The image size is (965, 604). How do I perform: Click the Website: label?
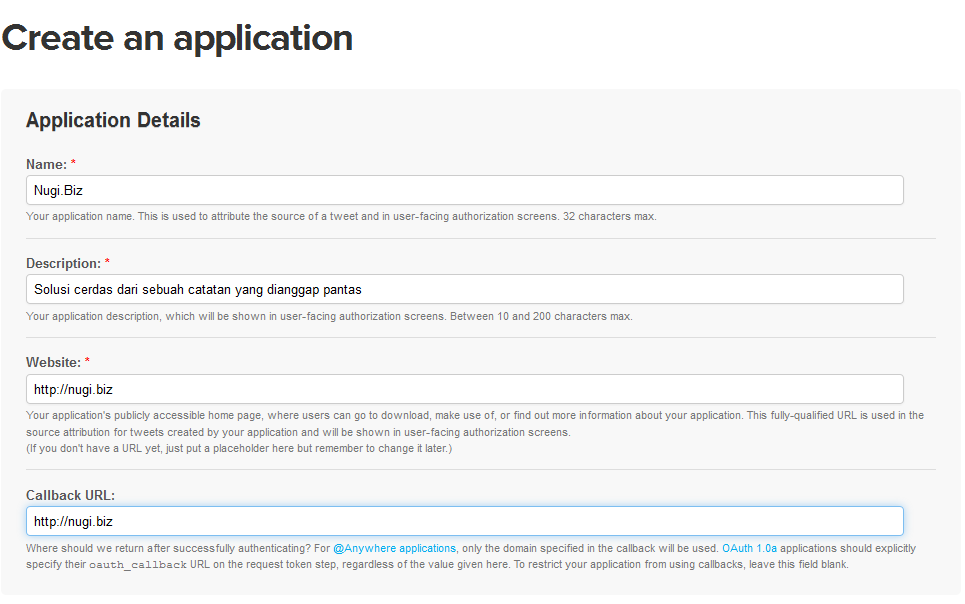pyautogui.click(x=54, y=363)
